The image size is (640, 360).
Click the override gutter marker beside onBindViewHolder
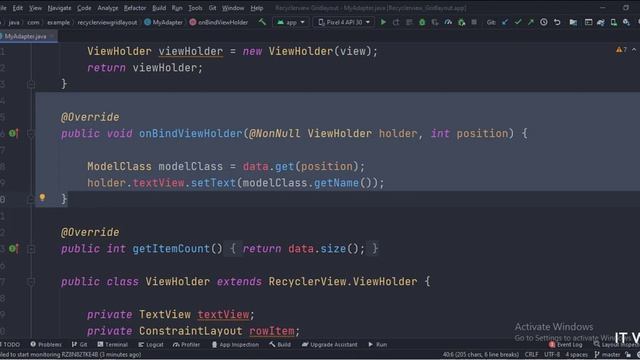13,133
